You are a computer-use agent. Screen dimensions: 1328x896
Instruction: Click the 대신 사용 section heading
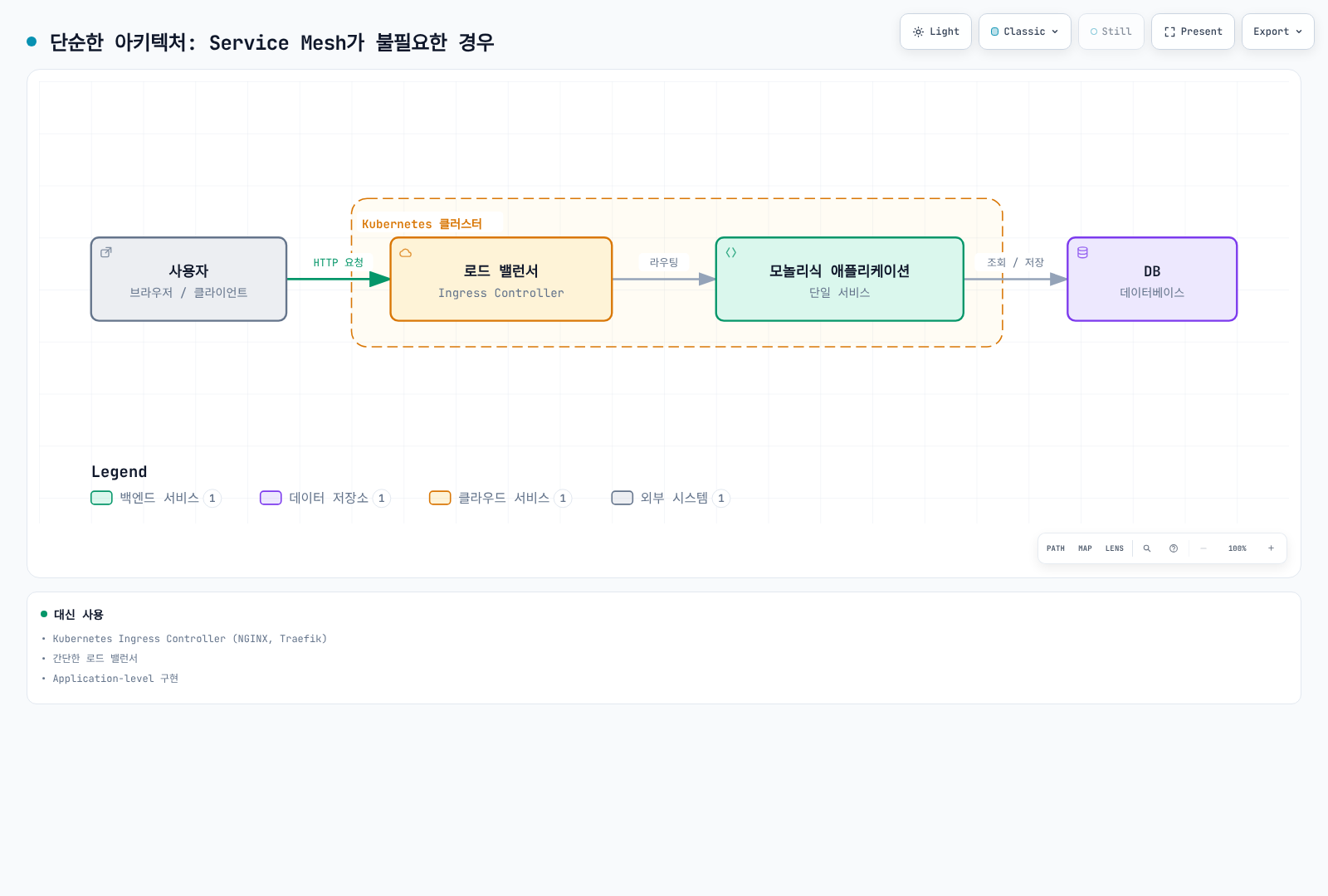[79, 615]
